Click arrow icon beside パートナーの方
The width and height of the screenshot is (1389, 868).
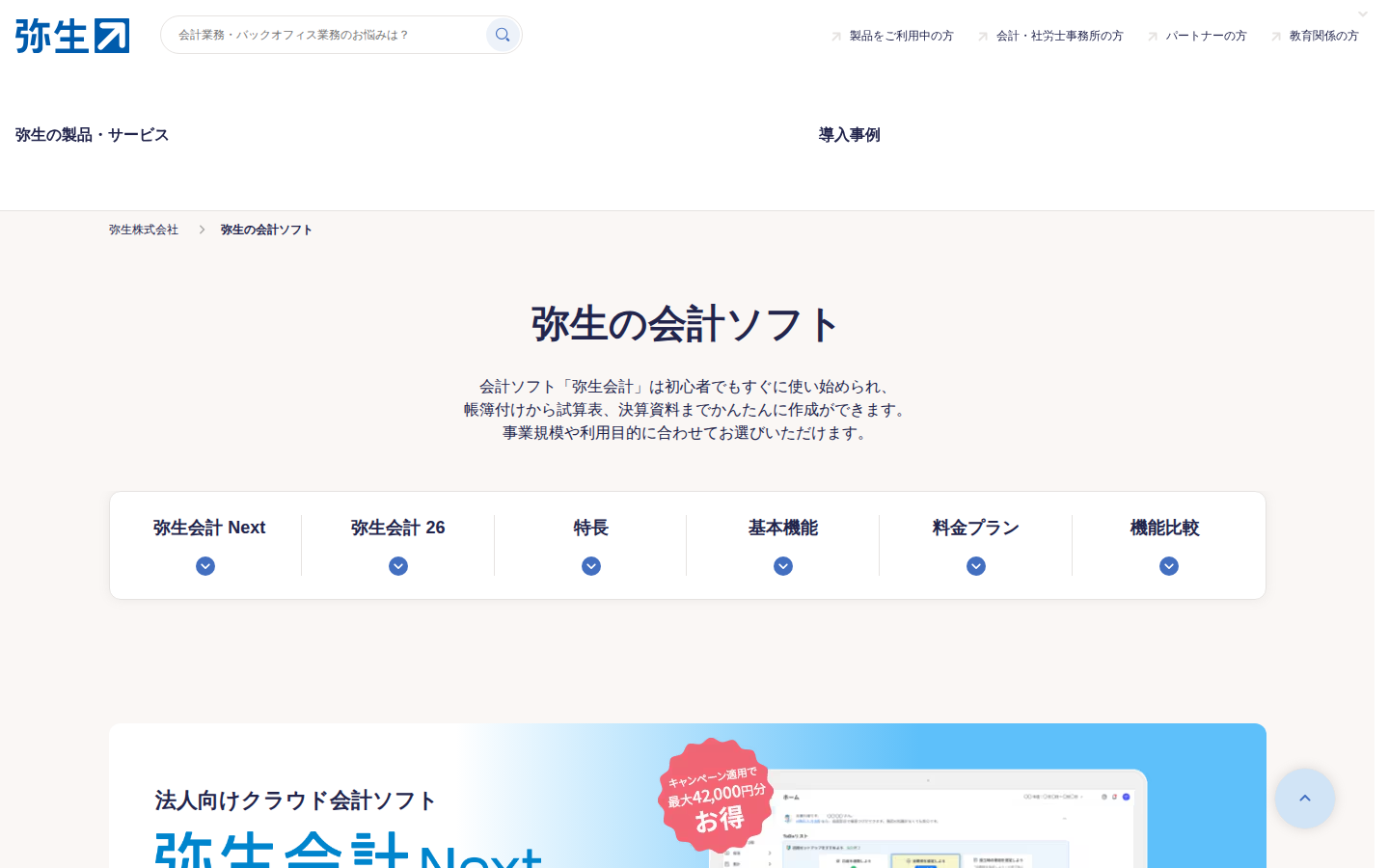point(1152,37)
